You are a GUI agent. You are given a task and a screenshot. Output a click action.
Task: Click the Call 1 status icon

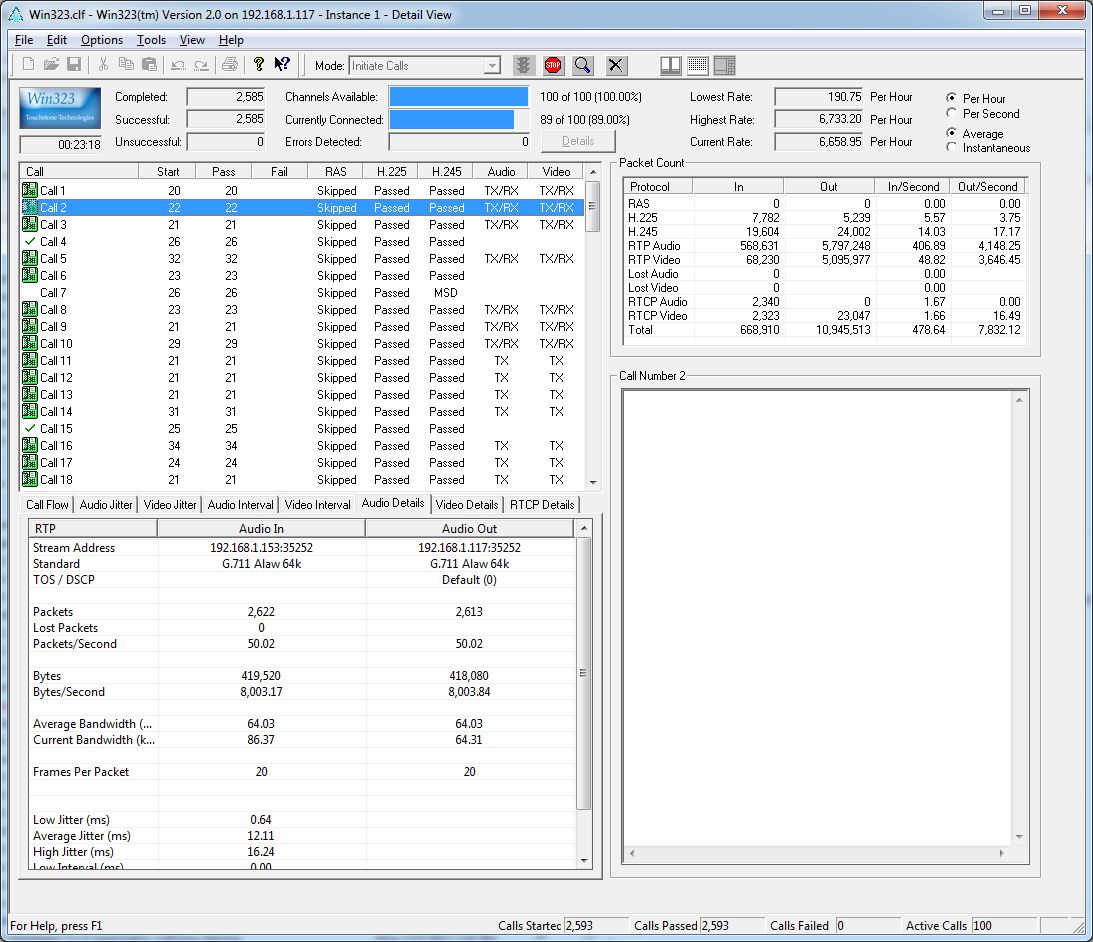pyautogui.click(x=30, y=190)
